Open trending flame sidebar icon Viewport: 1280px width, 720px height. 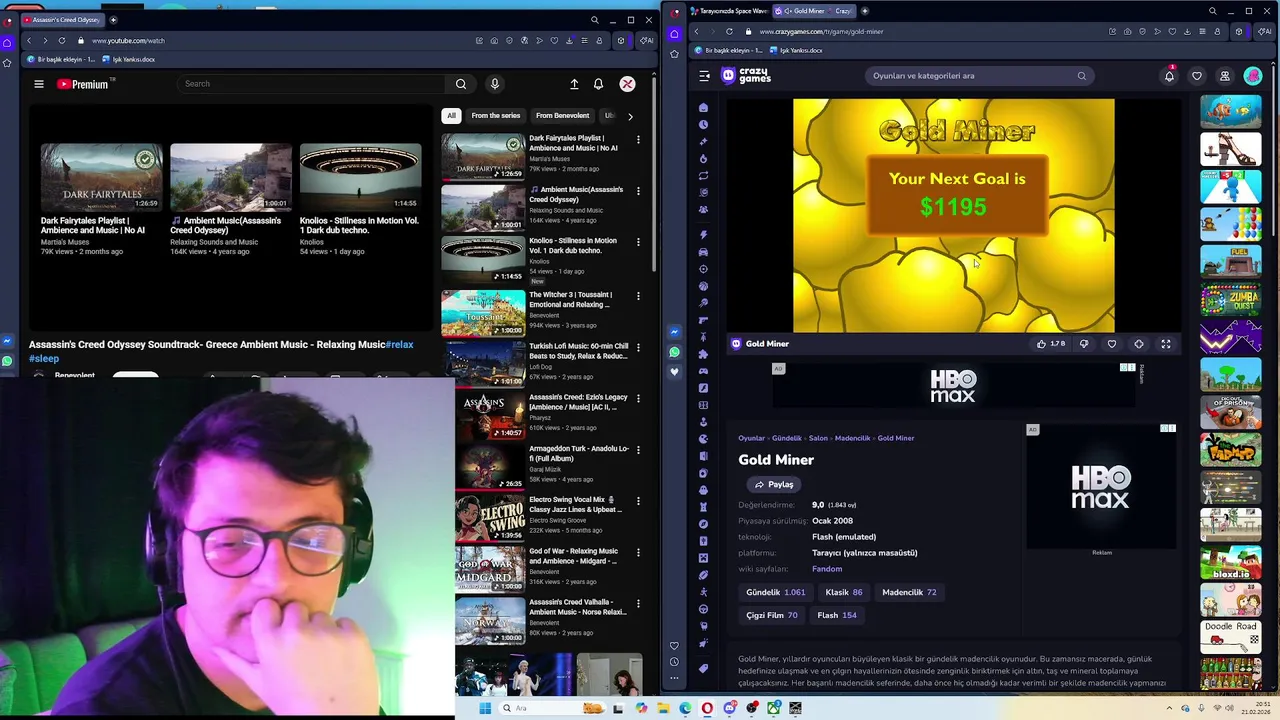pyautogui.click(x=704, y=159)
